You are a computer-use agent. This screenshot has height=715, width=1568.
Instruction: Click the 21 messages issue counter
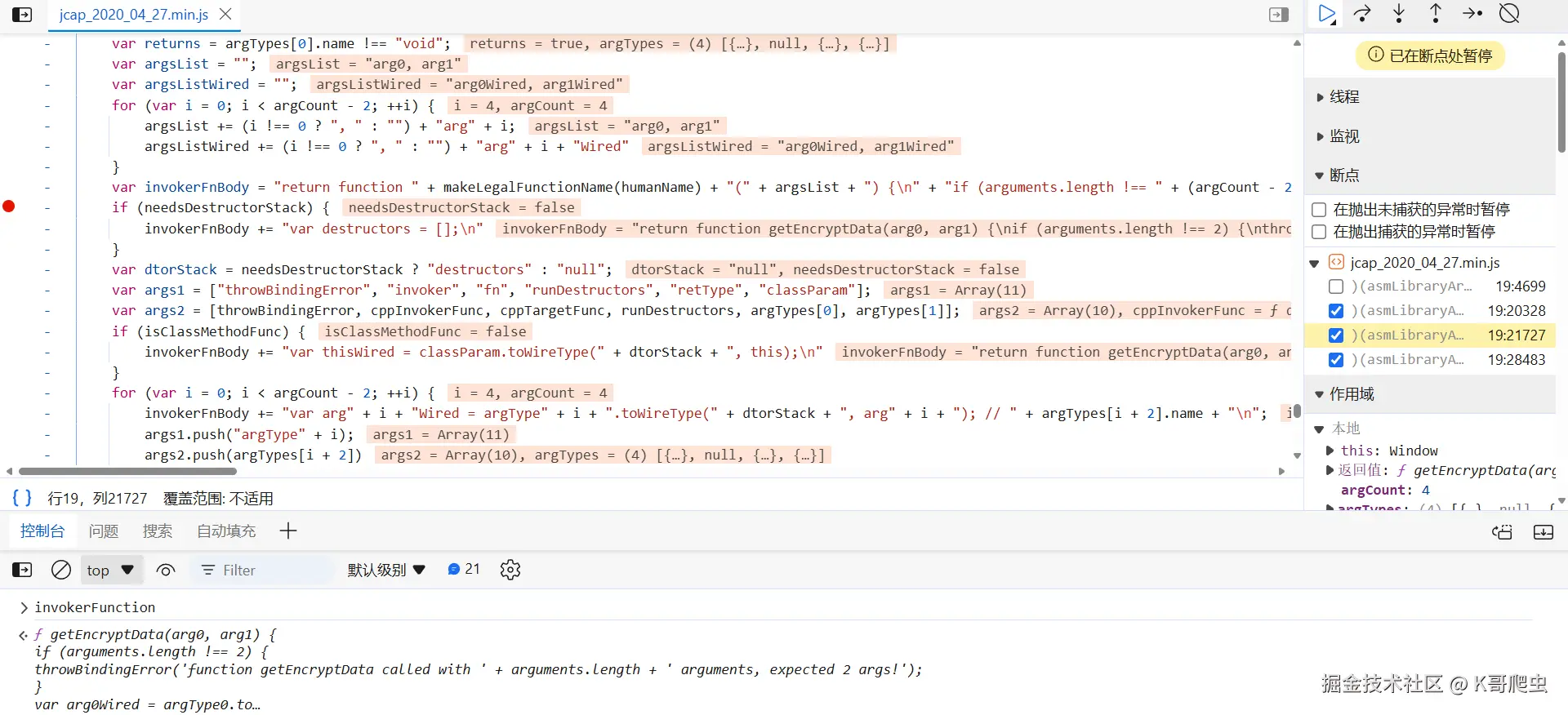click(464, 569)
